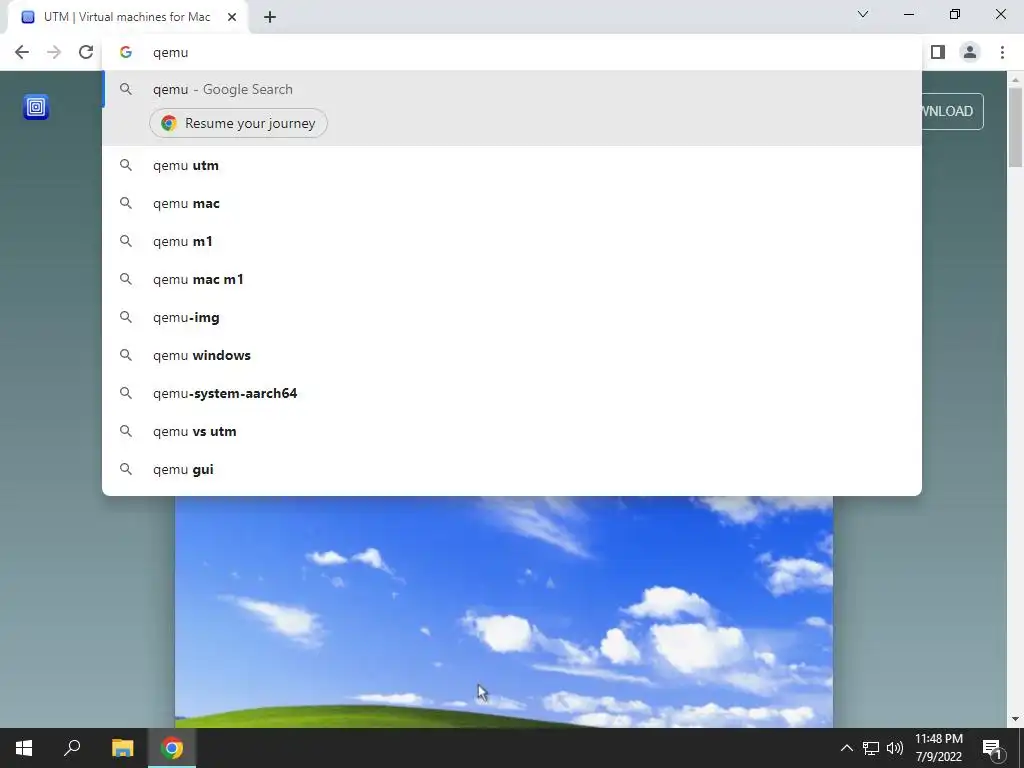Screen dimensions: 1024x768
Task: Choose suggestion 'qemu windows'
Action: (512, 355)
